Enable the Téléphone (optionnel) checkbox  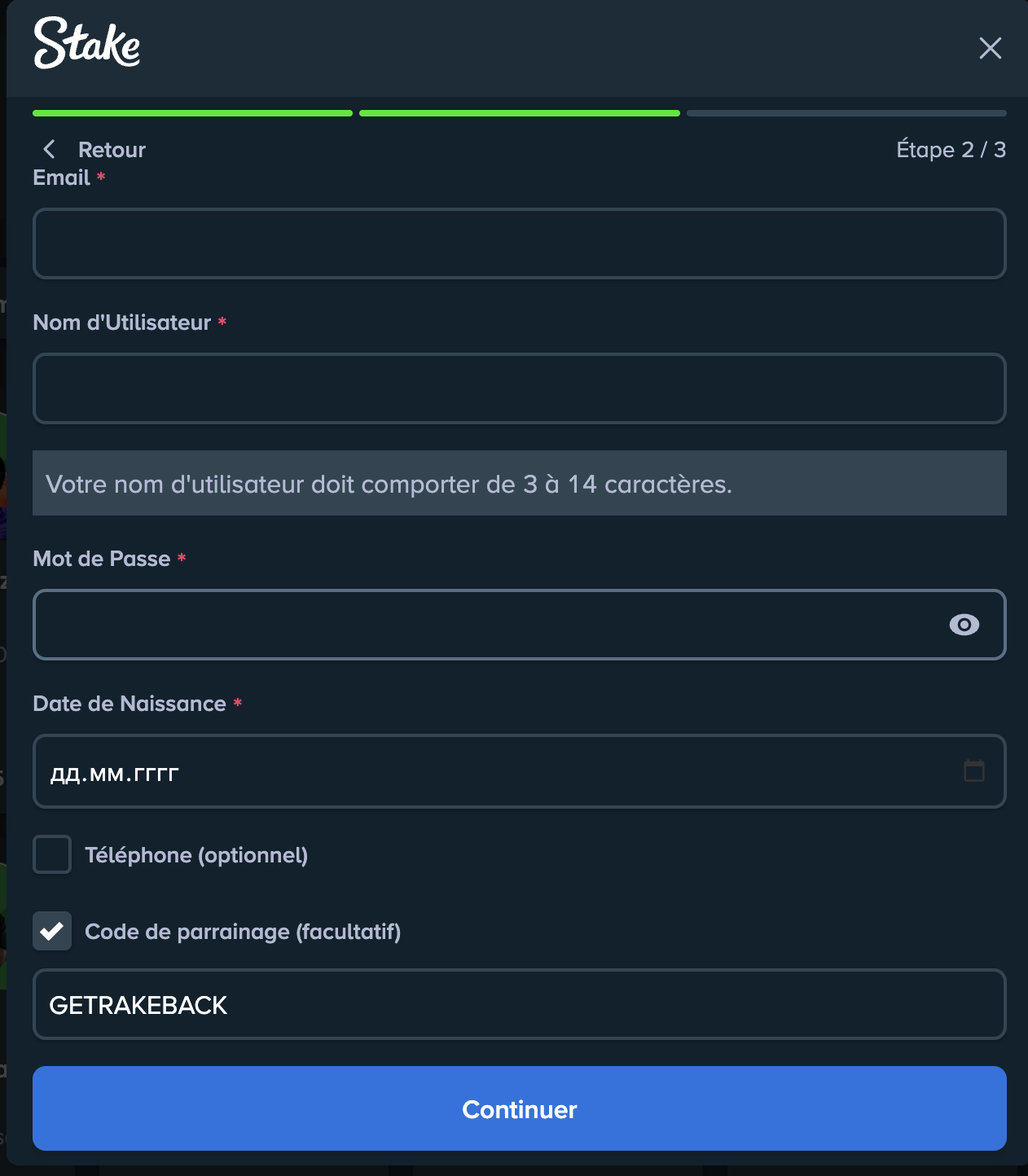click(51, 854)
